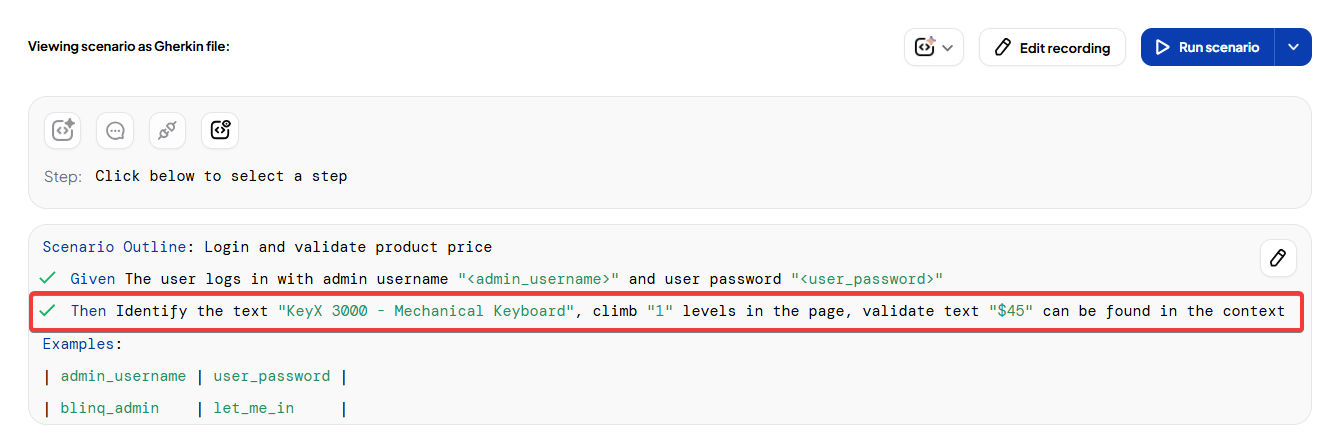Viewport: 1342px width, 442px height.
Task: Click the code preview eye icon
Action: [220, 130]
